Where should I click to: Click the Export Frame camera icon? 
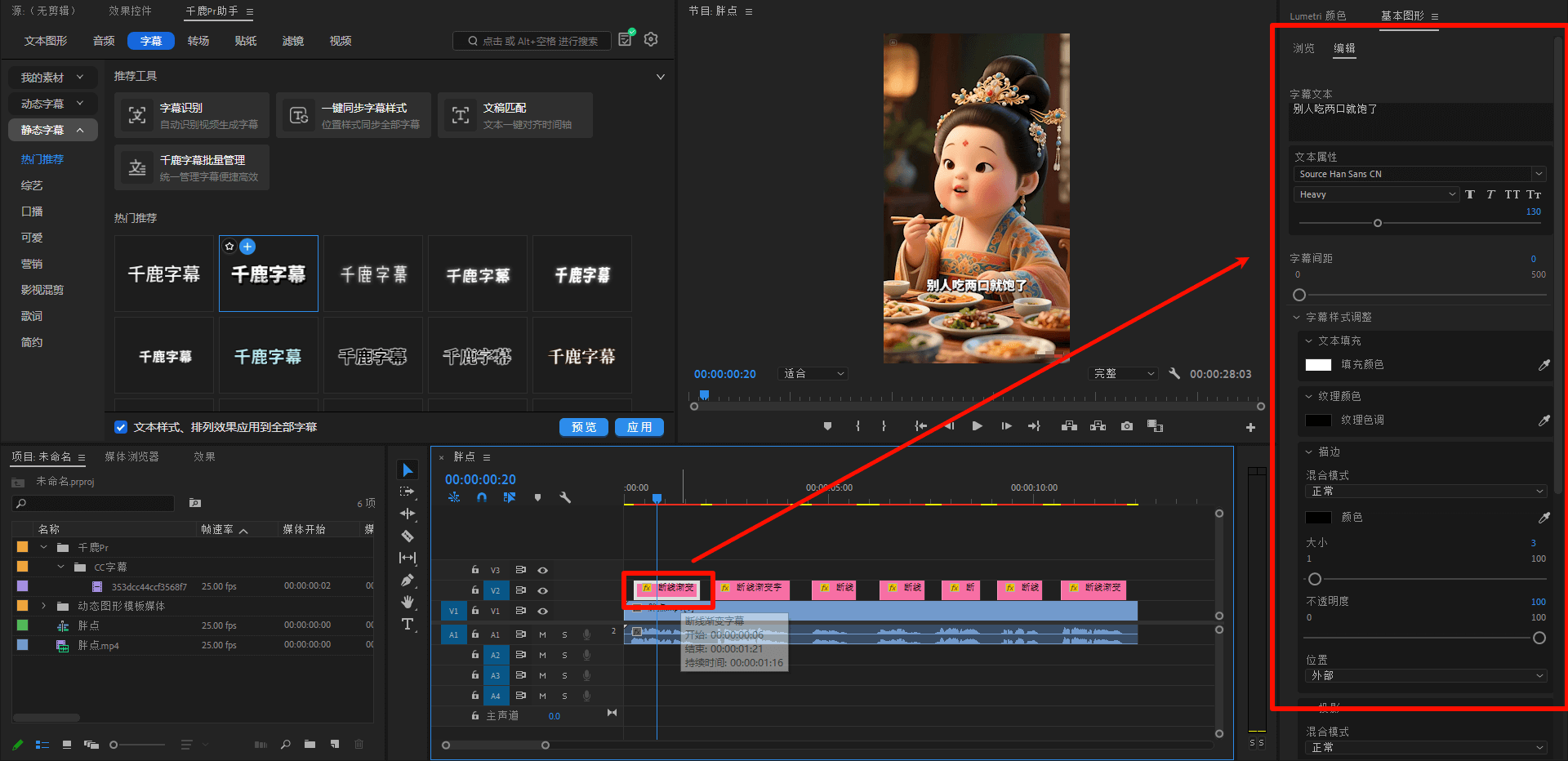click(x=1127, y=426)
